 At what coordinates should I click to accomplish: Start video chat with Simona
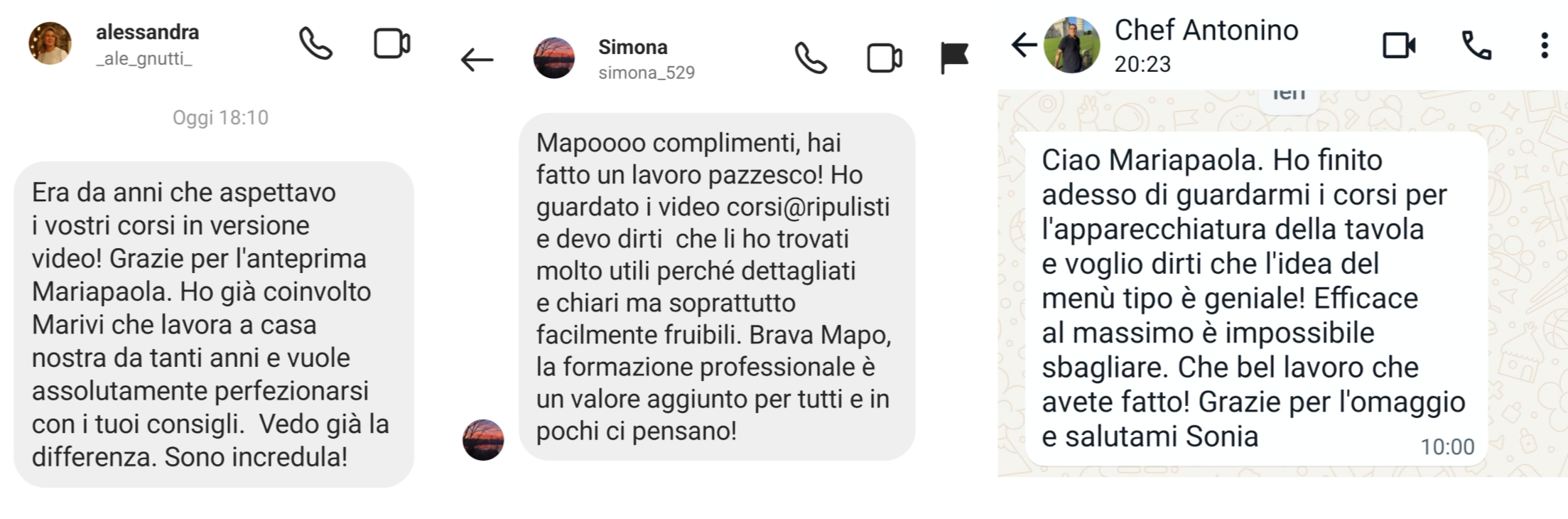pyautogui.click(x=885, y=58)
